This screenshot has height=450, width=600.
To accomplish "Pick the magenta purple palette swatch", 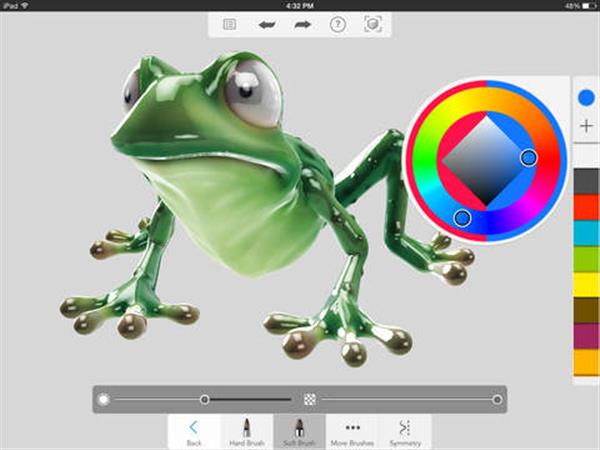I will point(586,336).
